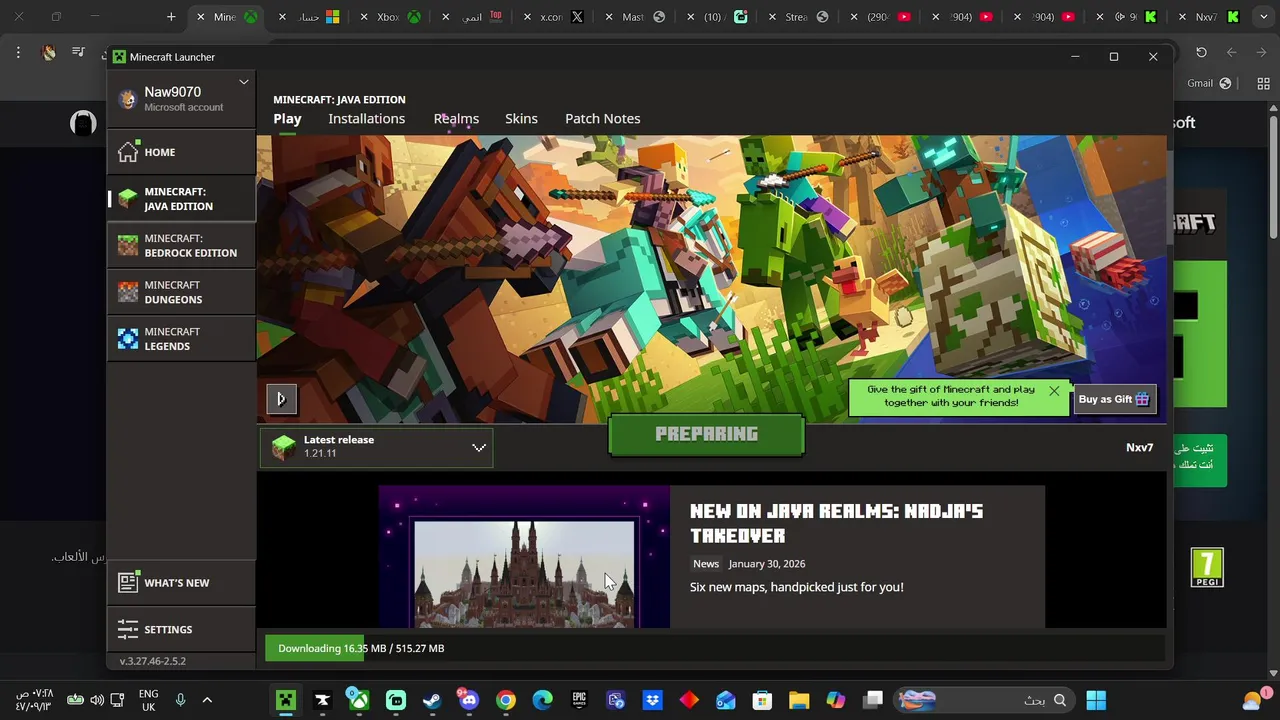The height and width of the screenshot is (720, 1280).
Task: Open Minecraft Legends from sidebar
Action: [x=181, y=339]
